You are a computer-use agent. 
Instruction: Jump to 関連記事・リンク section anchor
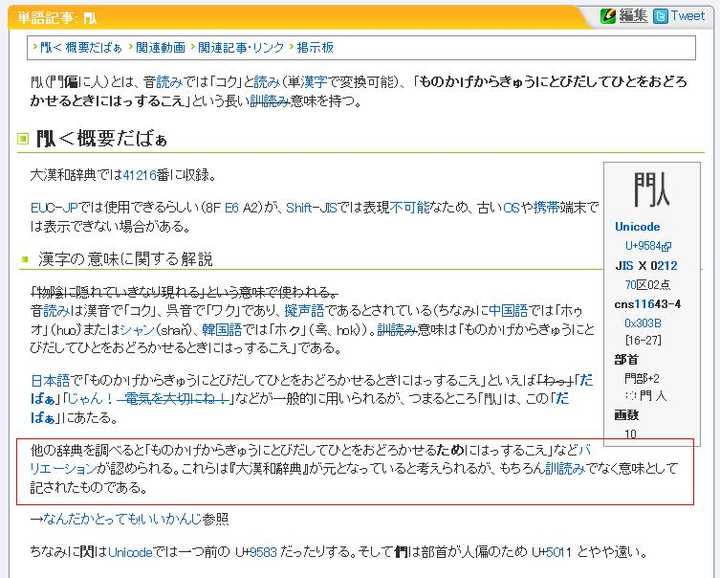tap(241, 47)
